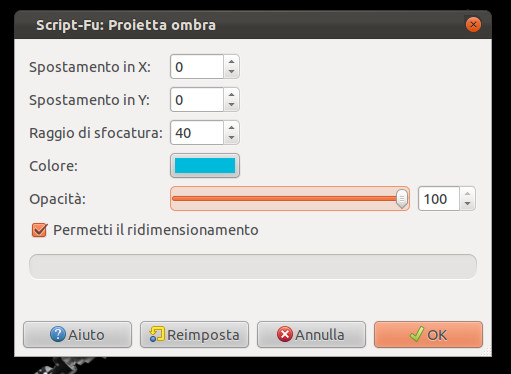Image resolution: width=511 pixels, height=374 pixels.
Task: Click the yellow Reimposta reset icon
Action: [157, 334]
